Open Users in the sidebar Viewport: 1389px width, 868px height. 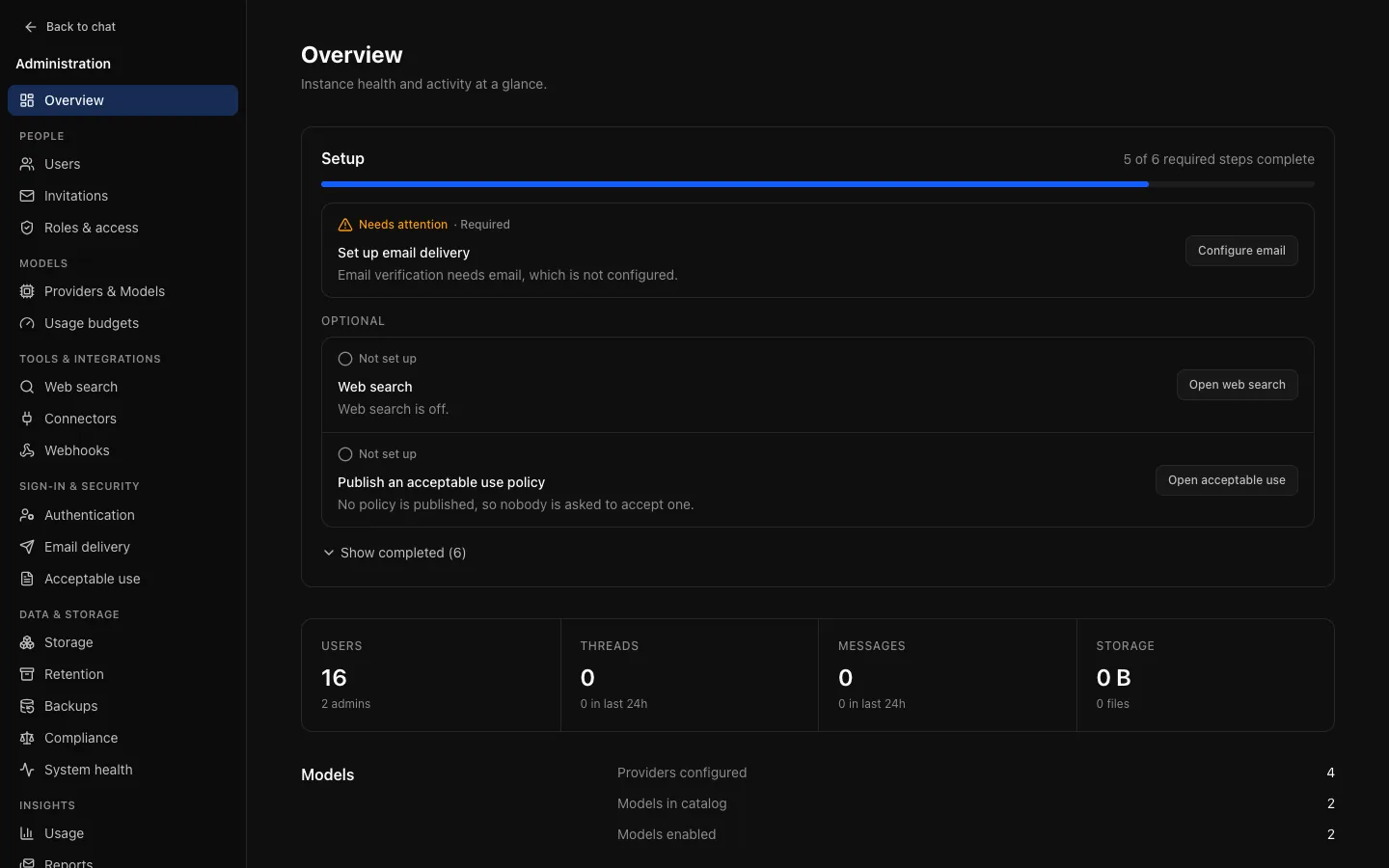coord(123,164)
